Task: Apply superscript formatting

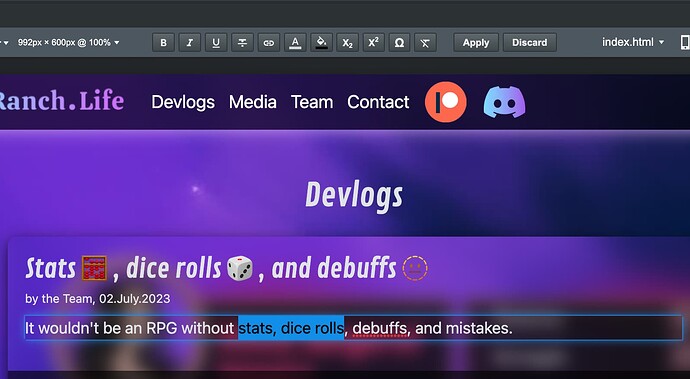Action: point(373,43)
